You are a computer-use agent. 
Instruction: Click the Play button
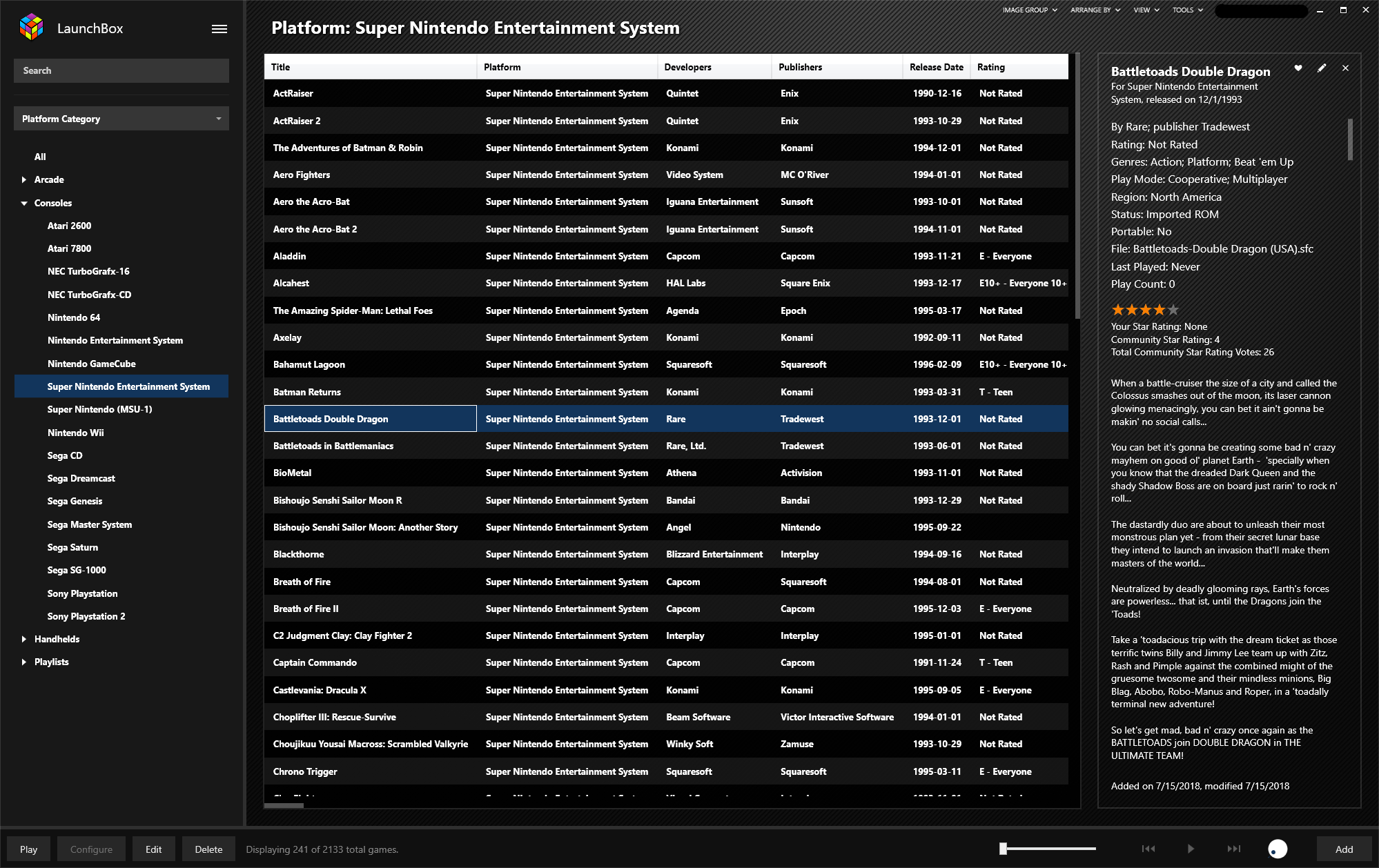pyautogui.click(x=28, y=849)
